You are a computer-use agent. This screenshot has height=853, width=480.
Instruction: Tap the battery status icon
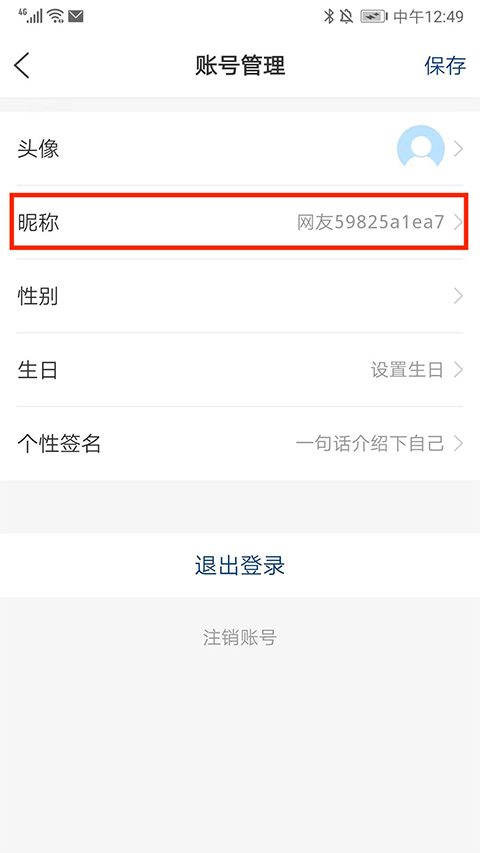[x=374, y=17]
